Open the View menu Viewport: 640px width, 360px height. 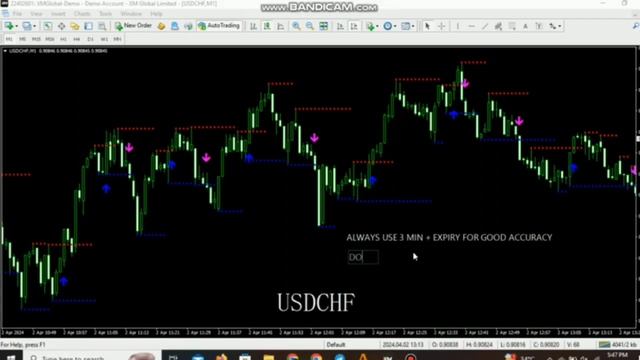(x=36, y=13)
